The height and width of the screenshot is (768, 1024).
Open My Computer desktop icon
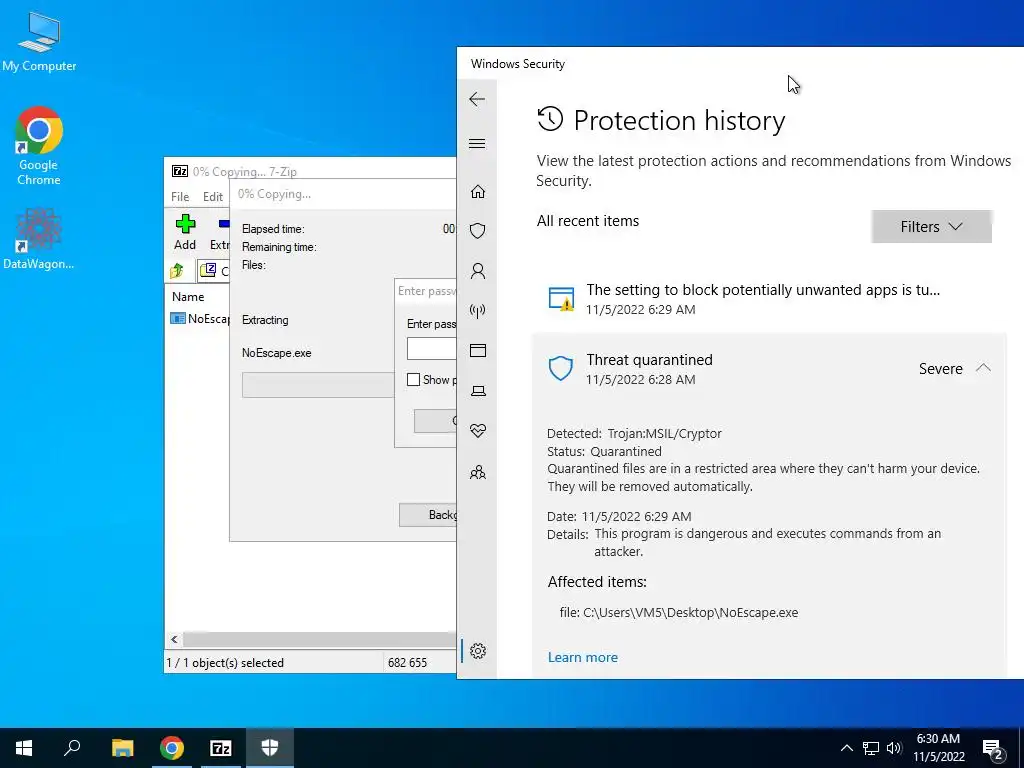tap(39, 40)
